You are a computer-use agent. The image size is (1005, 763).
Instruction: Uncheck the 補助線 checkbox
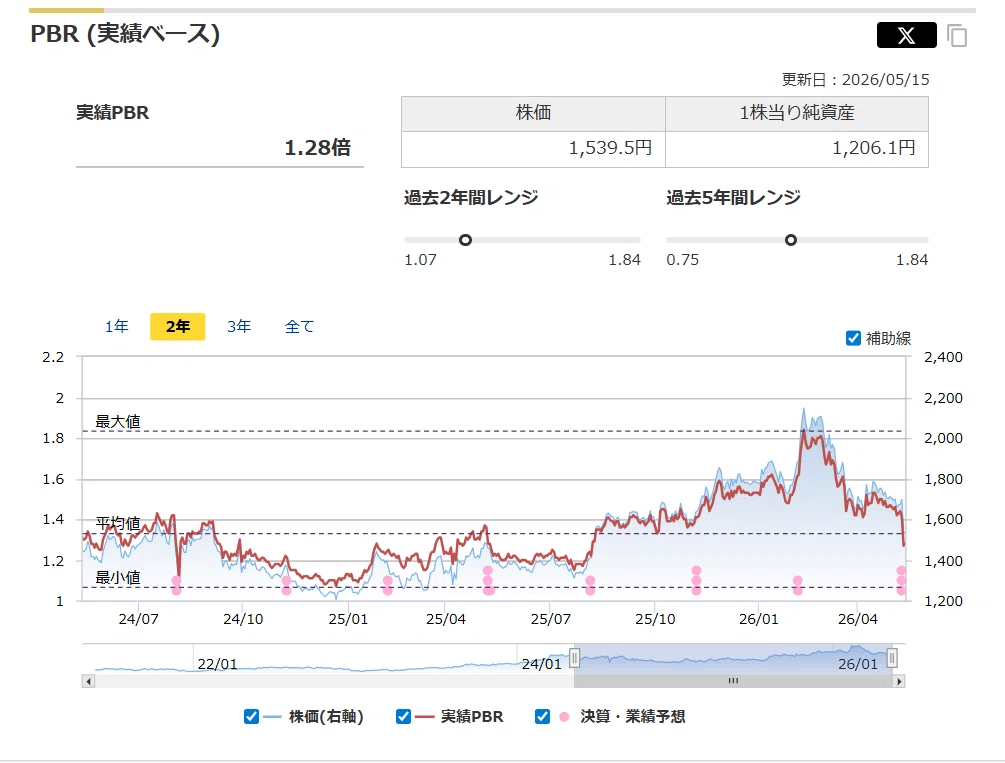(853, 338)
